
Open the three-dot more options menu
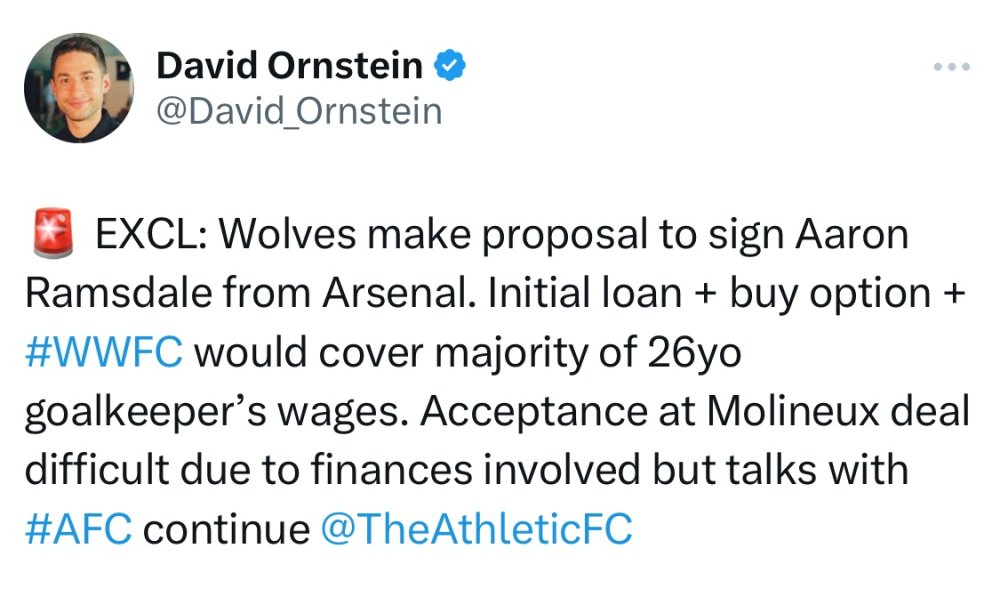pyautogui.click(x=951, y=67)
